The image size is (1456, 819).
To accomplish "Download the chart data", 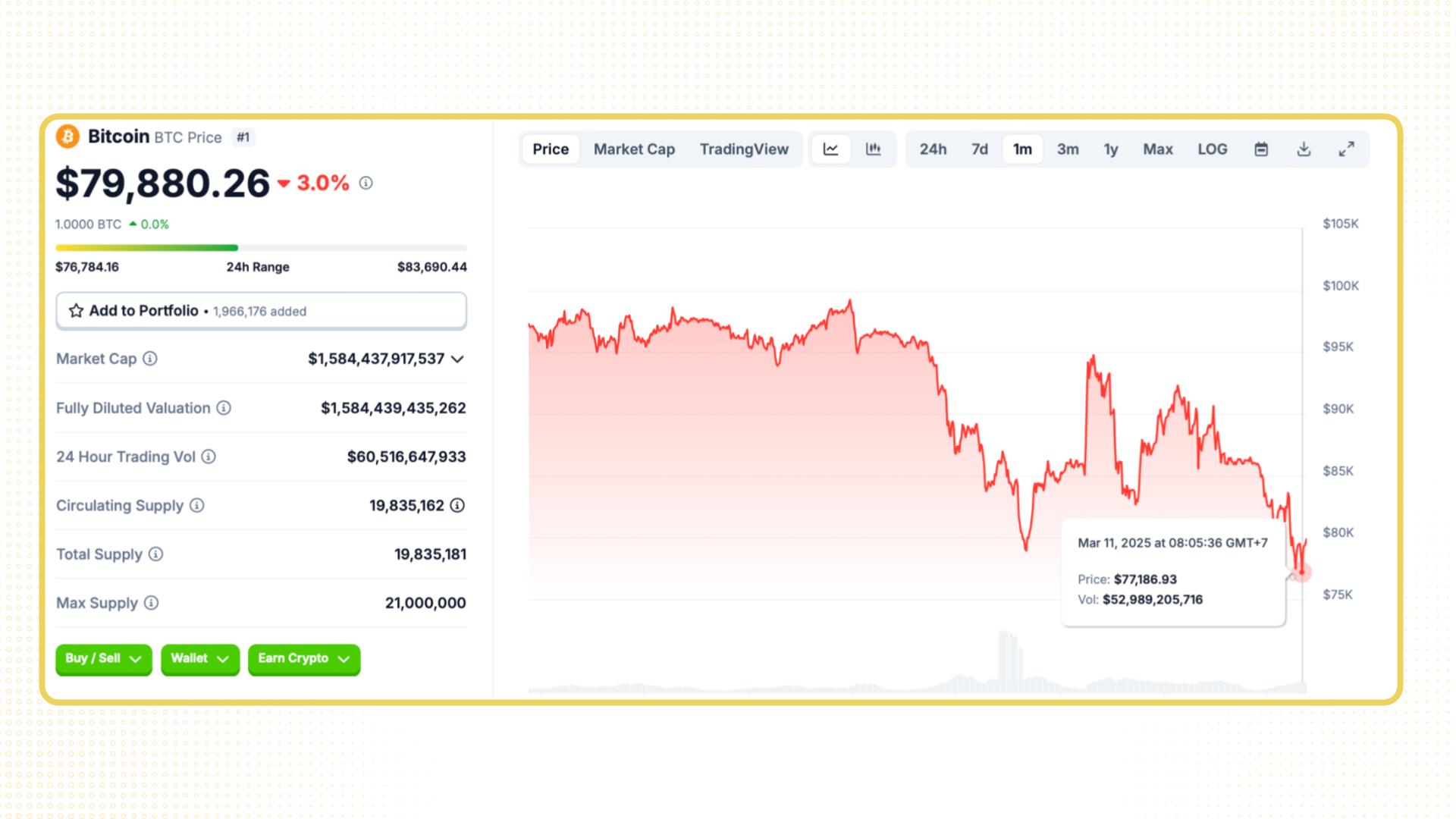I will click(x=1304, y=149).
